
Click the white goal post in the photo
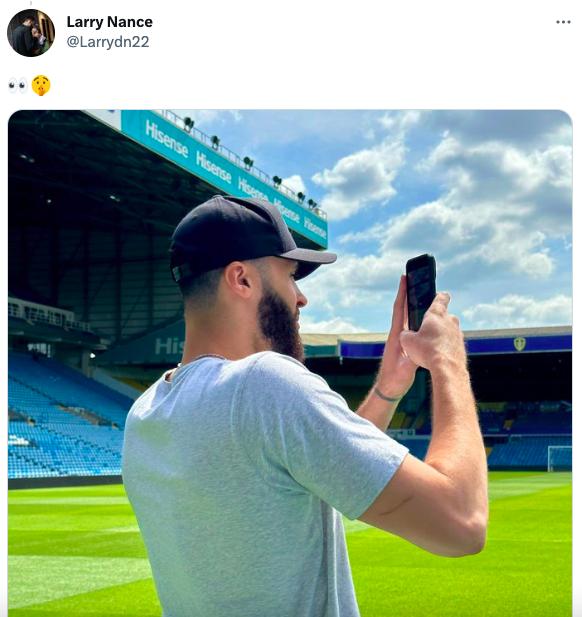click(560, 459)
